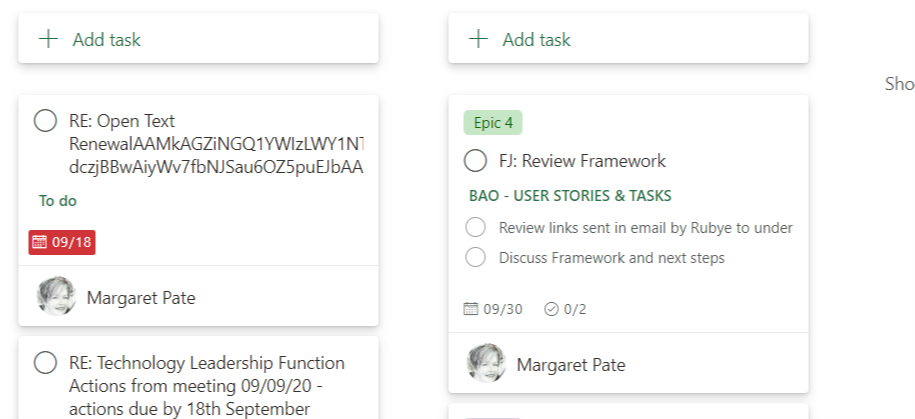Image resolution: width=915 pixels, height=419 pixels.
Task: Check off Review links sent in email item
Action: (x=475, y=228)
